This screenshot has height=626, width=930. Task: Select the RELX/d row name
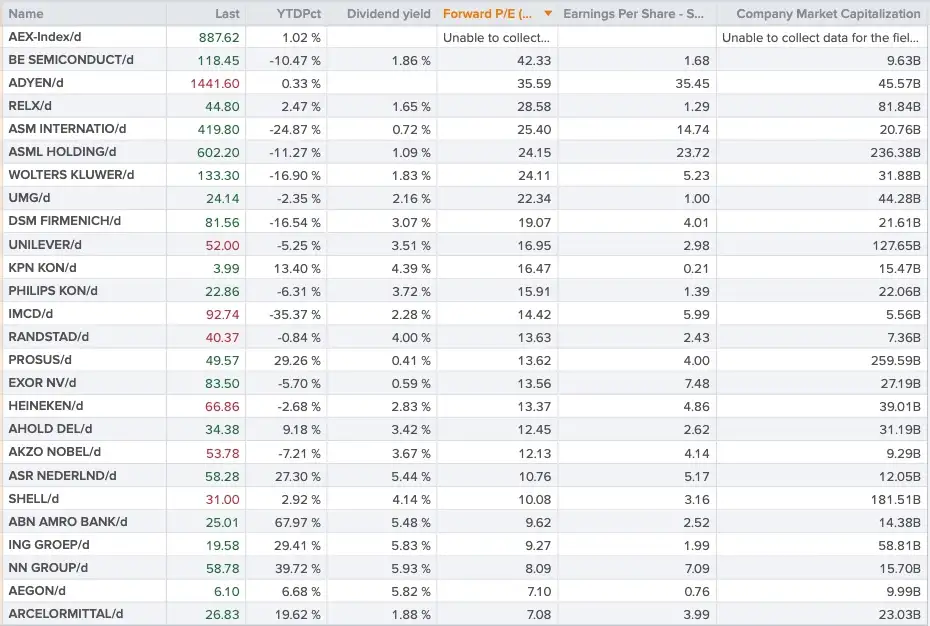coord(30,106)
